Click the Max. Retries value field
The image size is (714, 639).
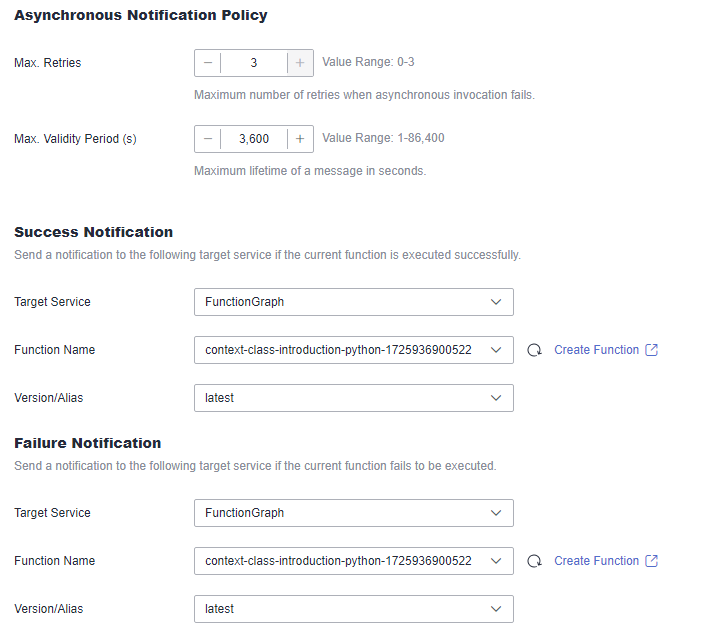[x=254, y=63]
